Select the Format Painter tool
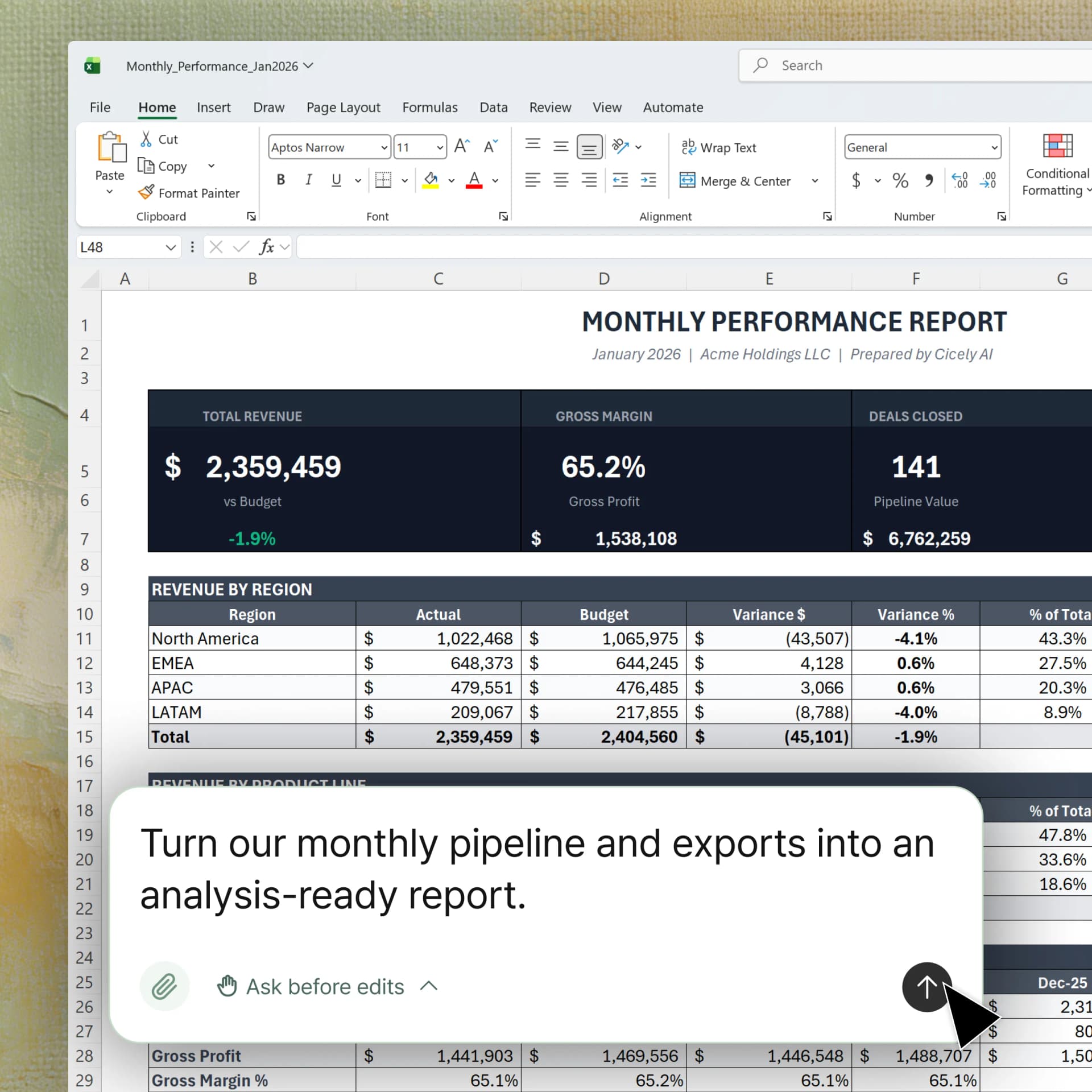Screen dimensions: 1092x1092 tap(189, 193)
